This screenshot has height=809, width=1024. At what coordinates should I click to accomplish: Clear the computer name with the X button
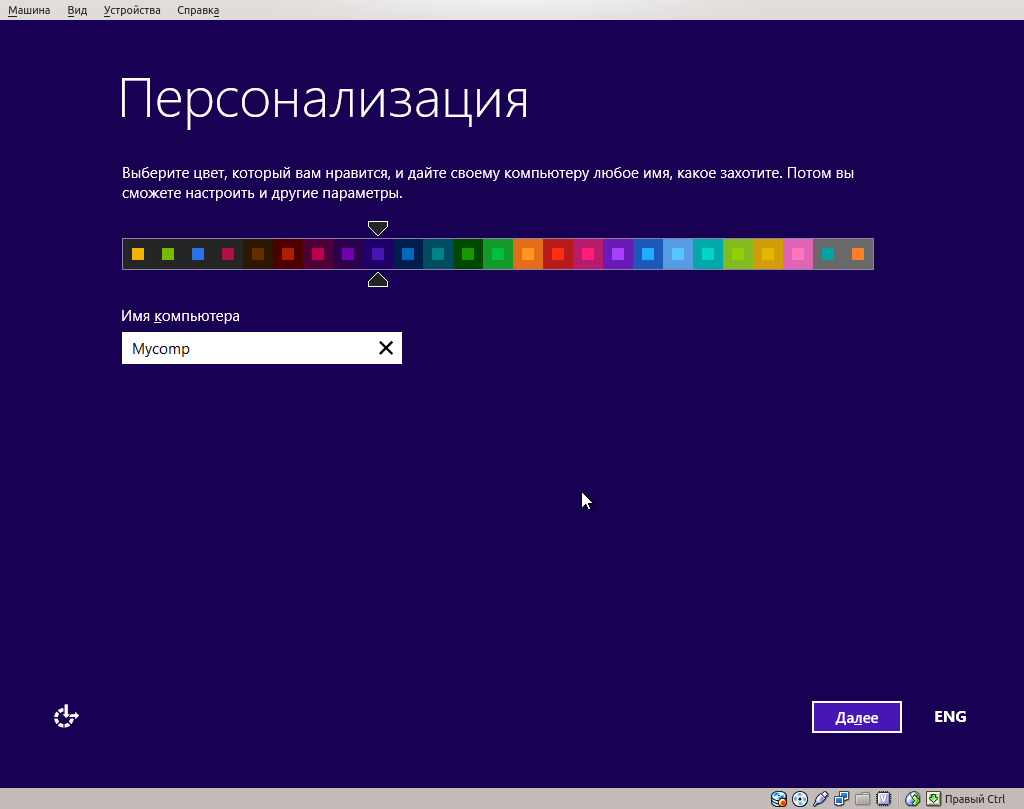386,348
